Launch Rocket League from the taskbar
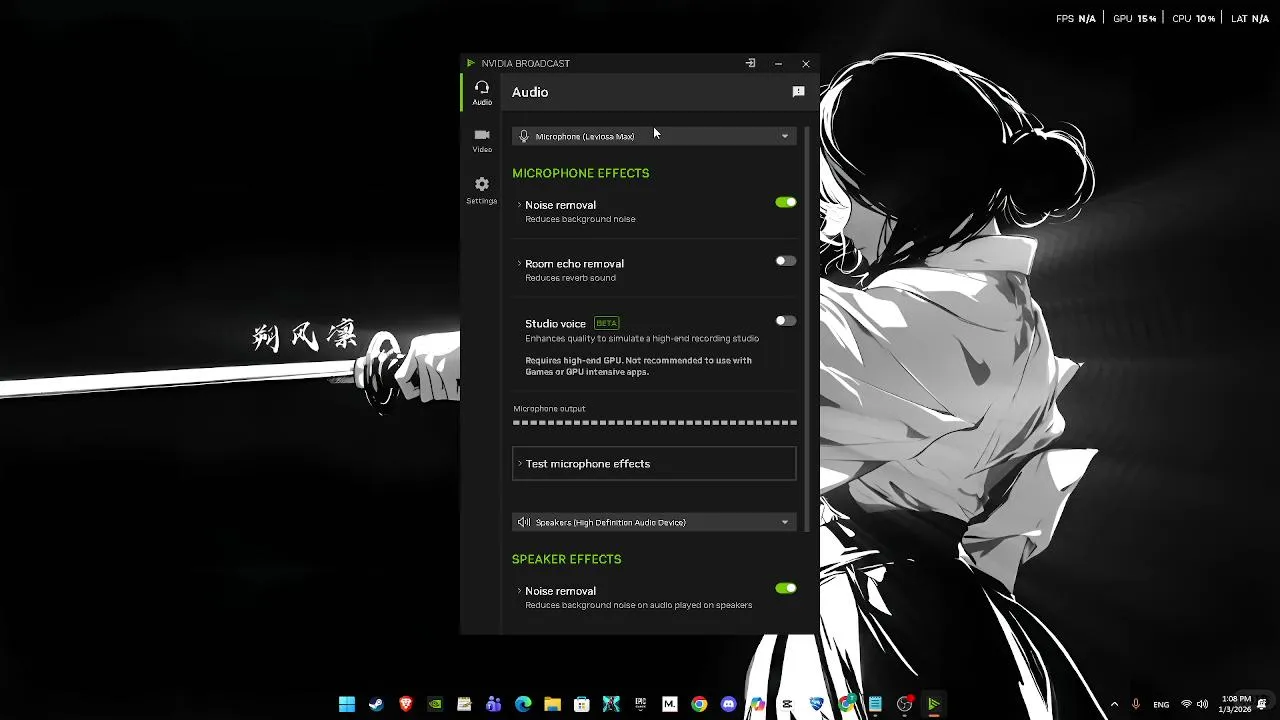1280x720 pixels. (817, 704)
